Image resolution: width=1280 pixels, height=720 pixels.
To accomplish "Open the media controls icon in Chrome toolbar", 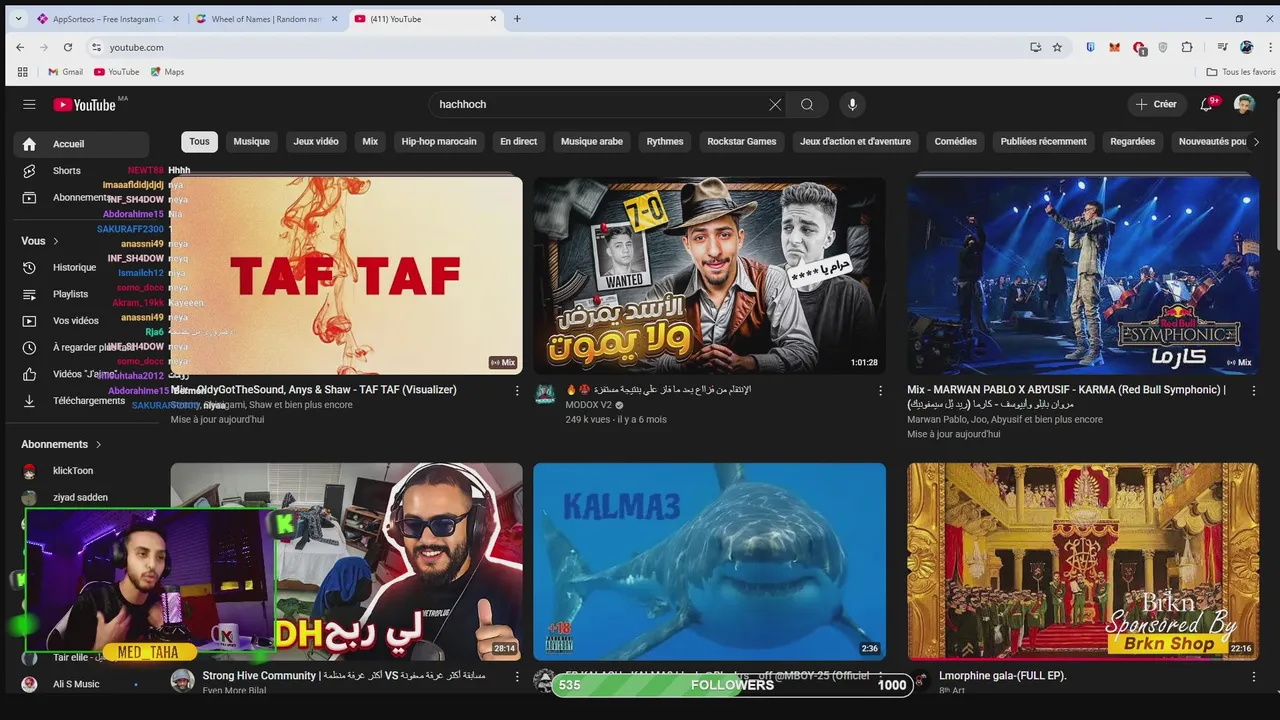I will click(x=1222, y=47).
